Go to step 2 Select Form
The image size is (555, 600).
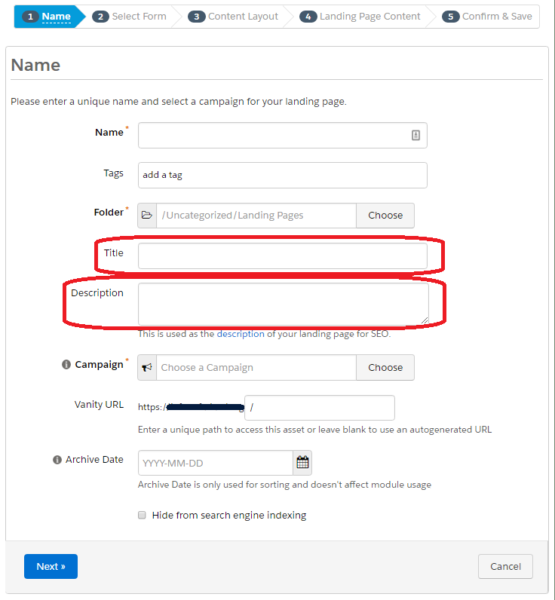pyautogui.click(x=129, y=16)
